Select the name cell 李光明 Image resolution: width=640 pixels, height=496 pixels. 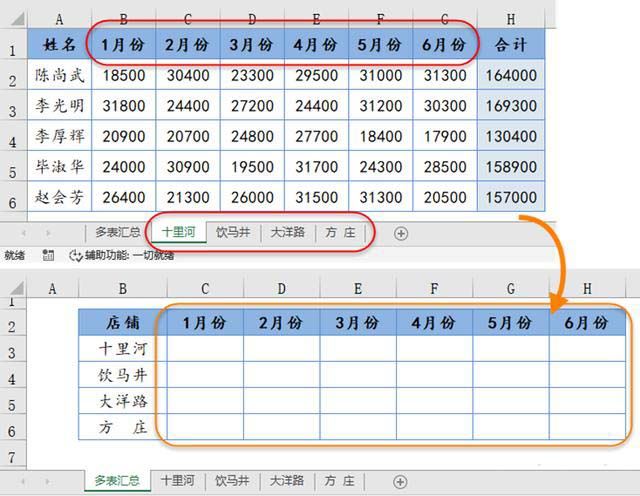[60, 106]
